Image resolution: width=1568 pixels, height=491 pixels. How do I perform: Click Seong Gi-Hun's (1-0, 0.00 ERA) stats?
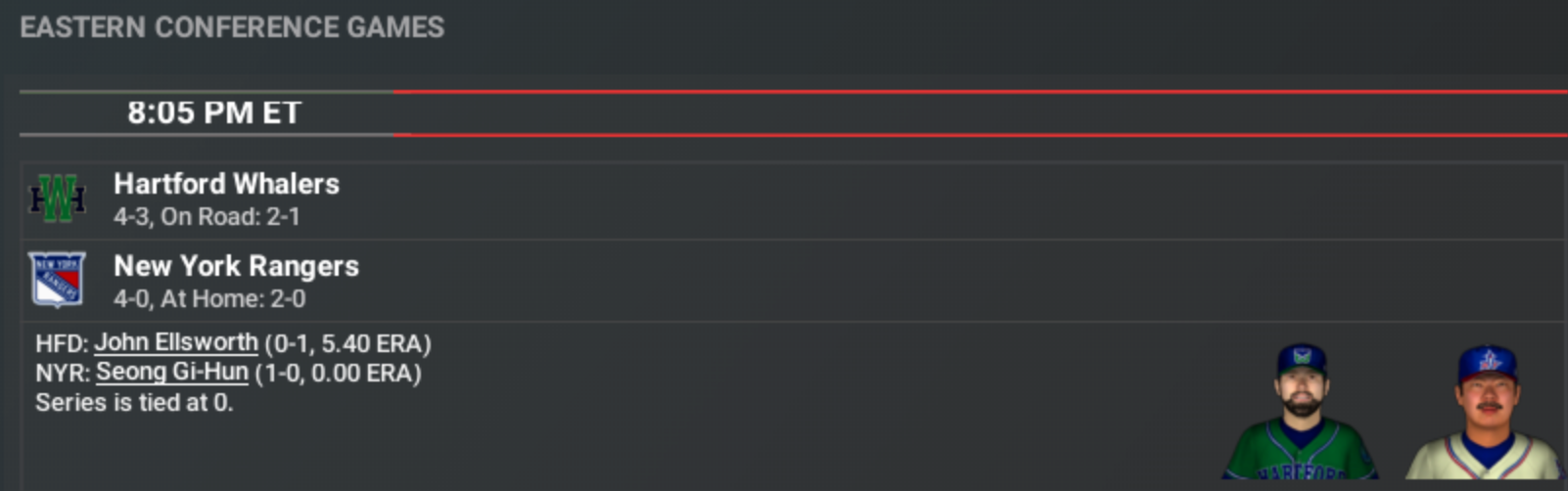point(338,373)
